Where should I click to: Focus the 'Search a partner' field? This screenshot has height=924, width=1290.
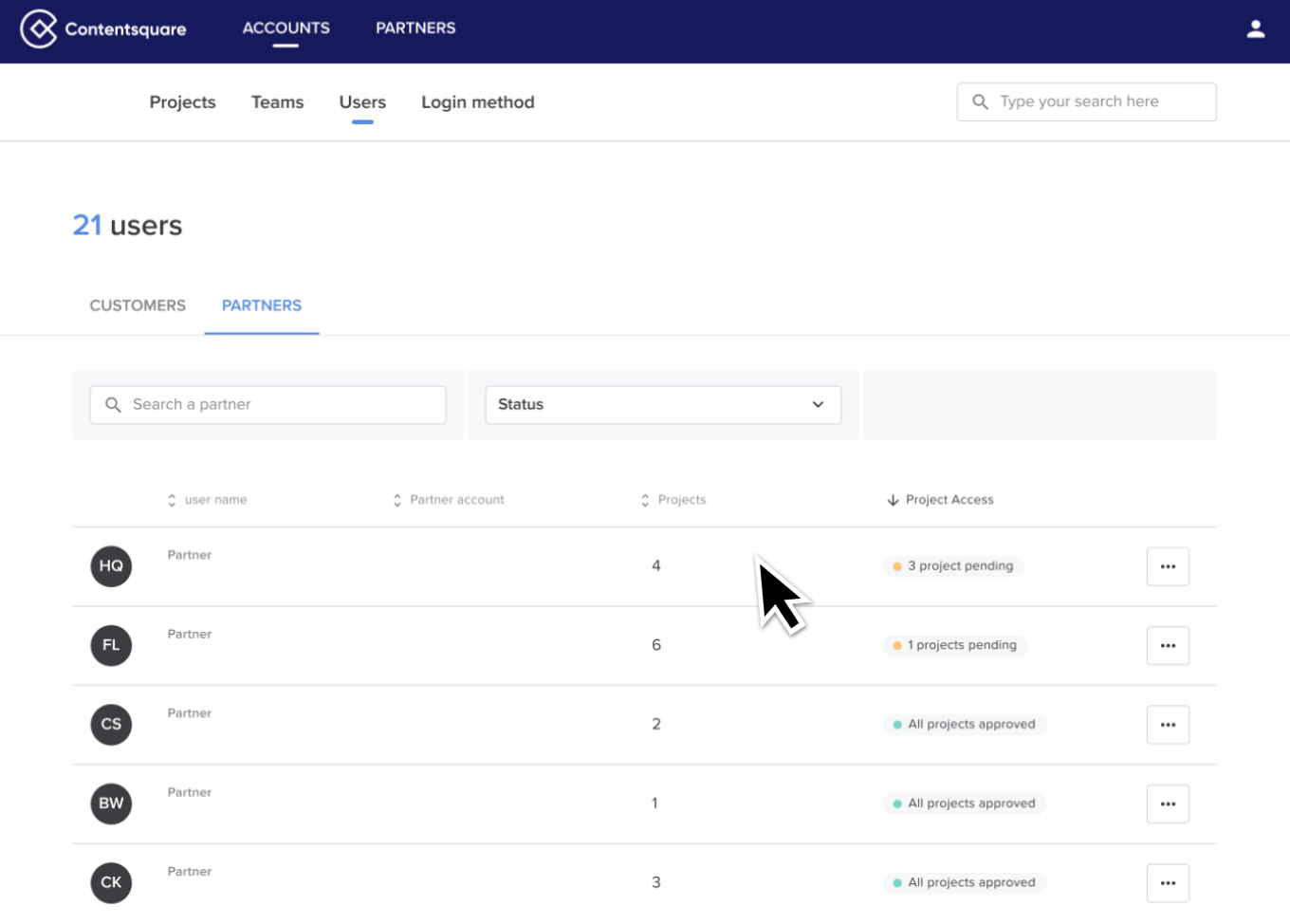coord(267,404)
